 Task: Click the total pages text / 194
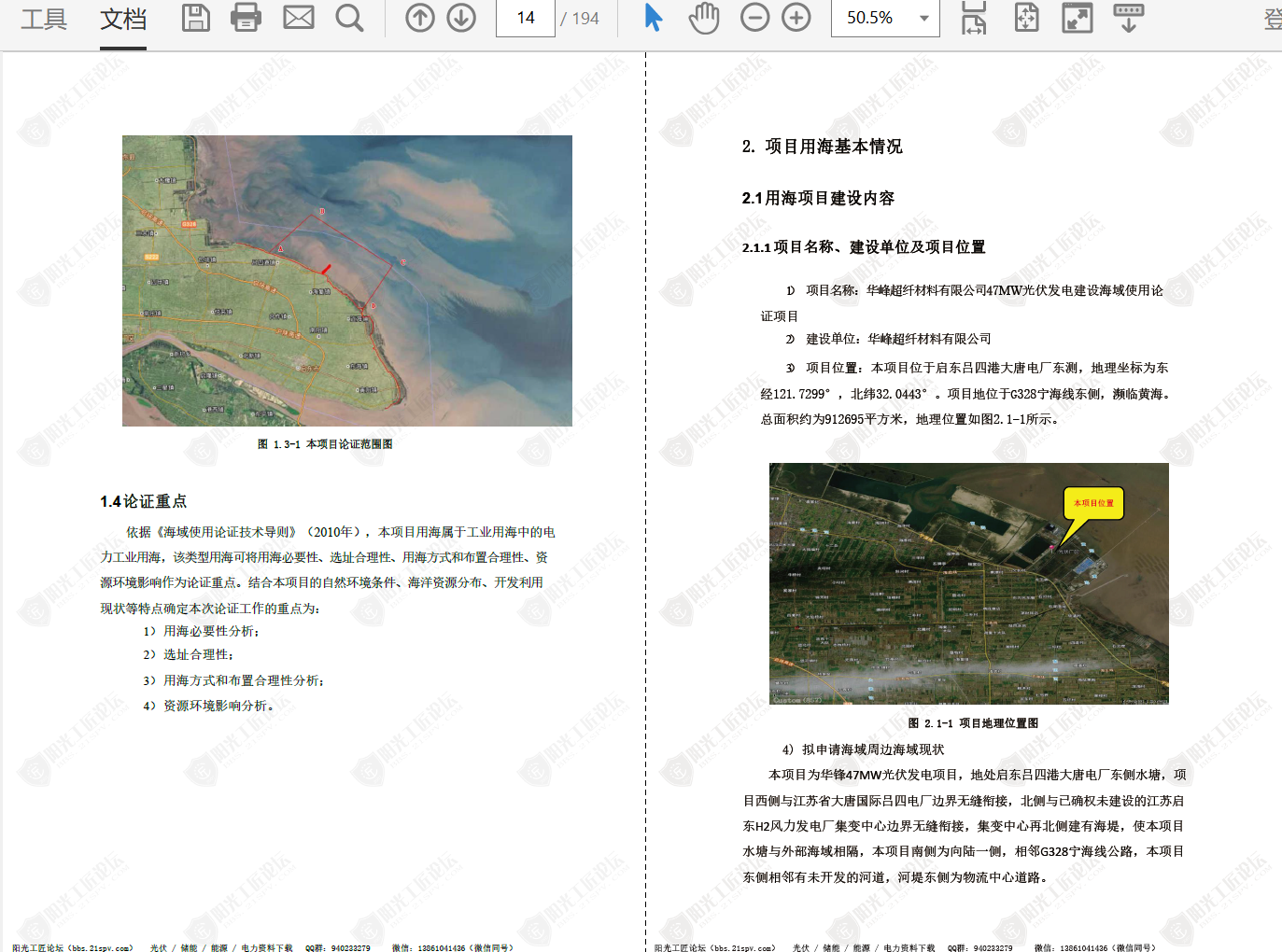pos(580,19)
